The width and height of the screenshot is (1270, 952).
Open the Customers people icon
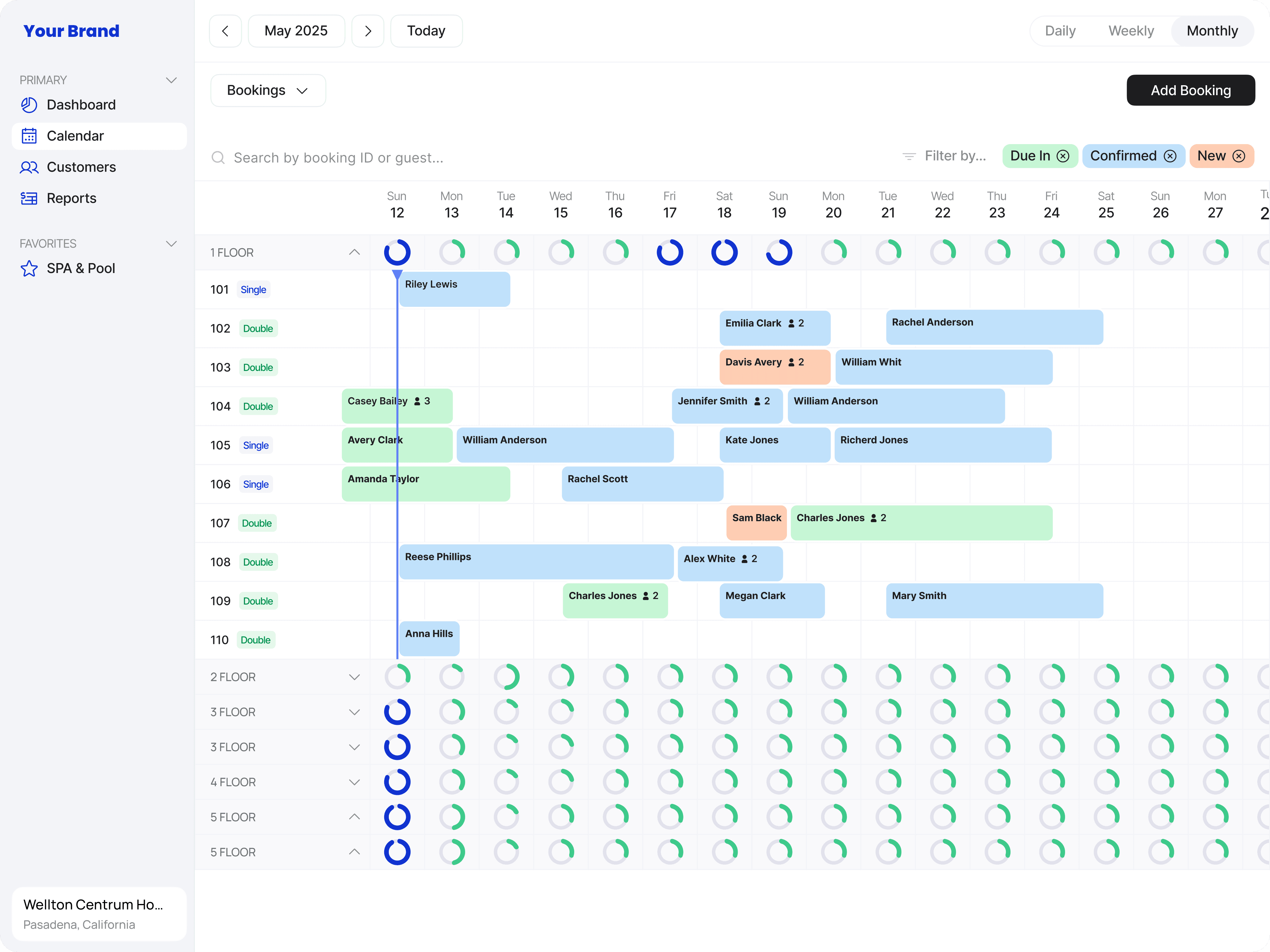(29, 167)
